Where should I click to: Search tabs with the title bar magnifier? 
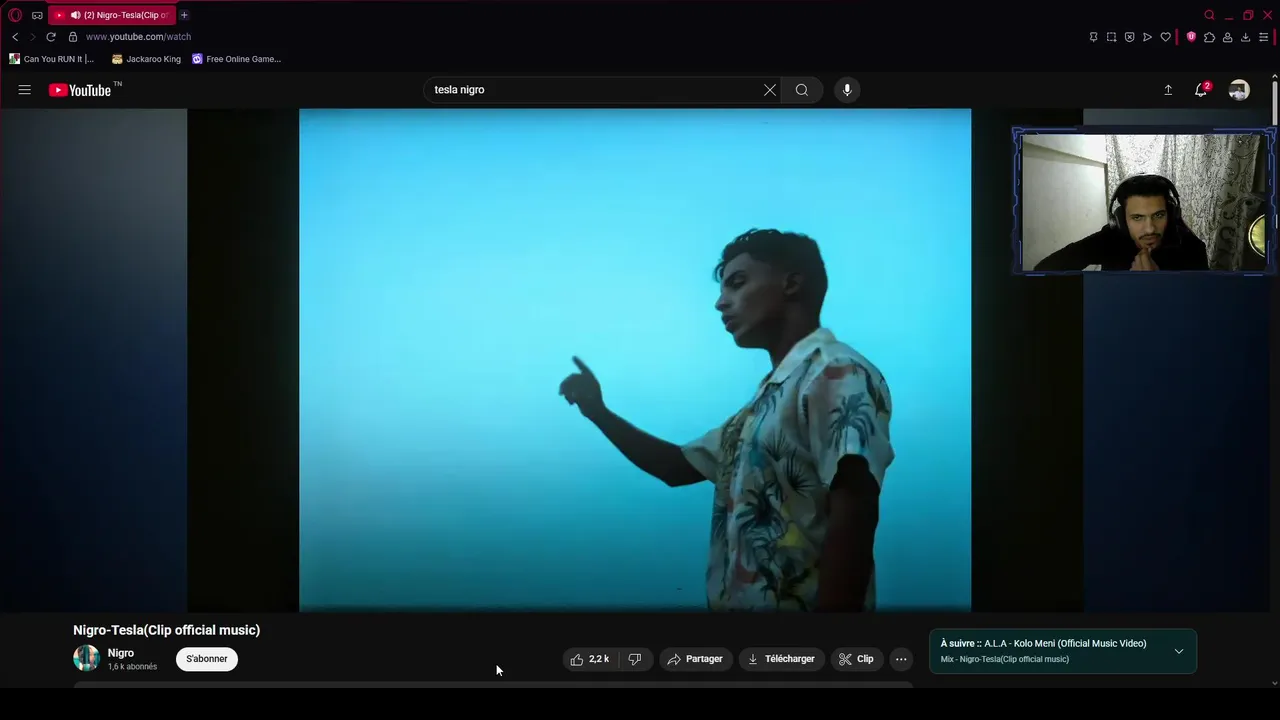pos(1209,15)
